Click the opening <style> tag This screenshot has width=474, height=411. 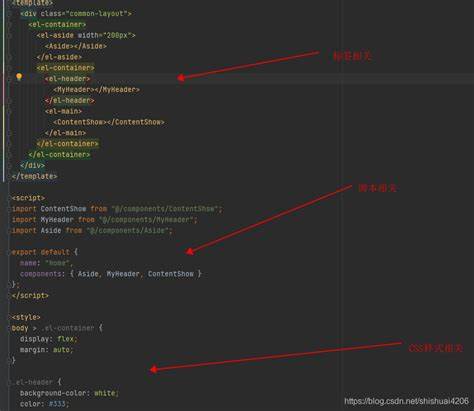click(26, 317)
